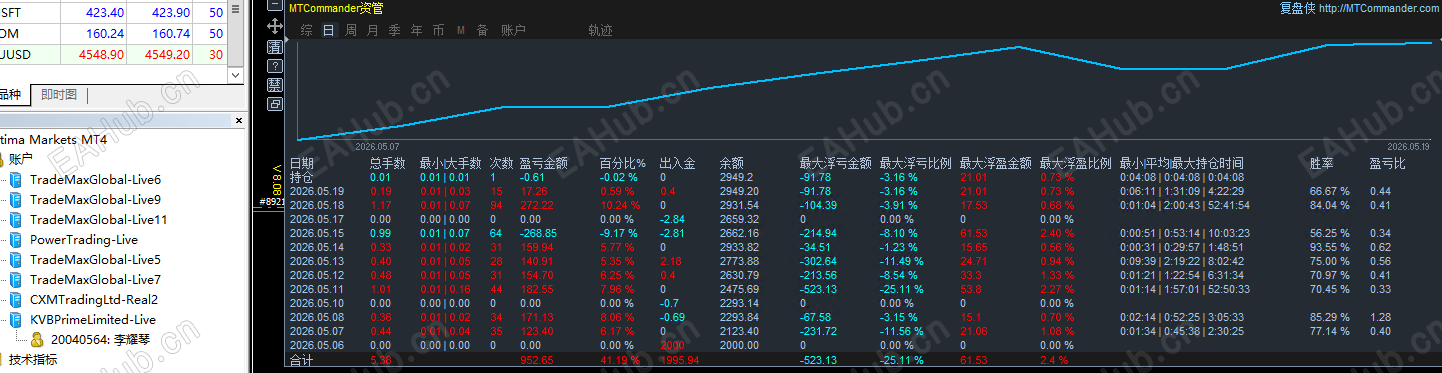Click the 盈亏比 column header

1387,163
